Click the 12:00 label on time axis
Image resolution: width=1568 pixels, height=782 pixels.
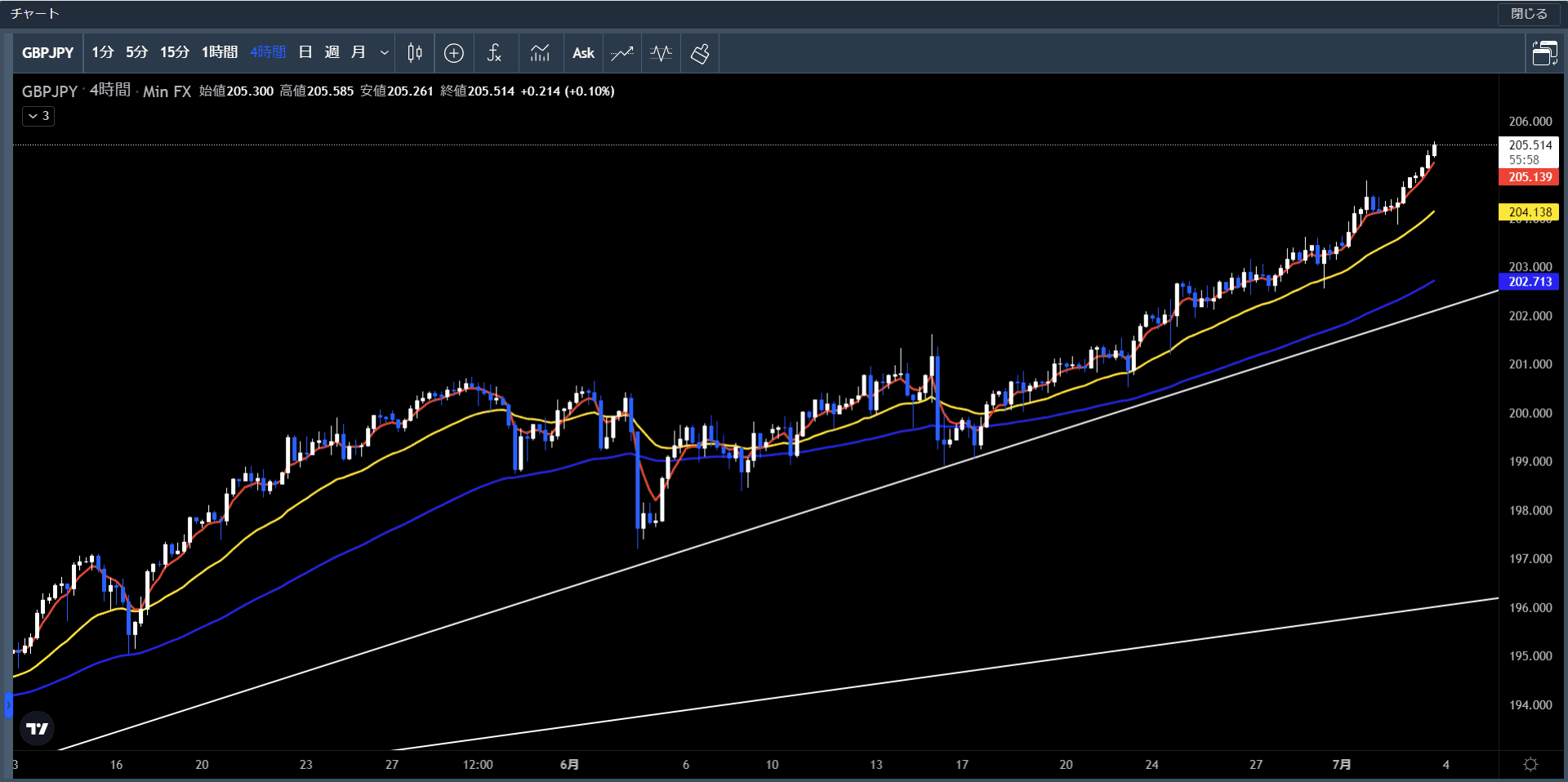click(478, 765)
